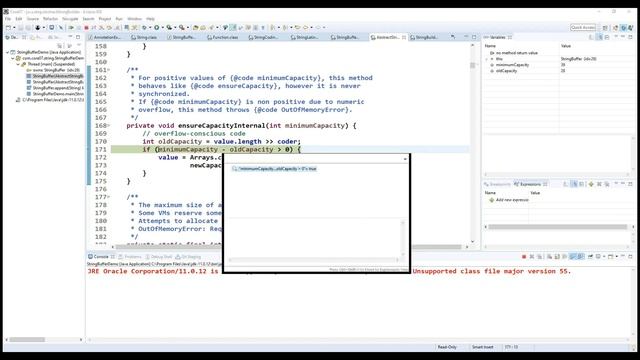Click the editor horizontal scrollbar

(288, 247)
